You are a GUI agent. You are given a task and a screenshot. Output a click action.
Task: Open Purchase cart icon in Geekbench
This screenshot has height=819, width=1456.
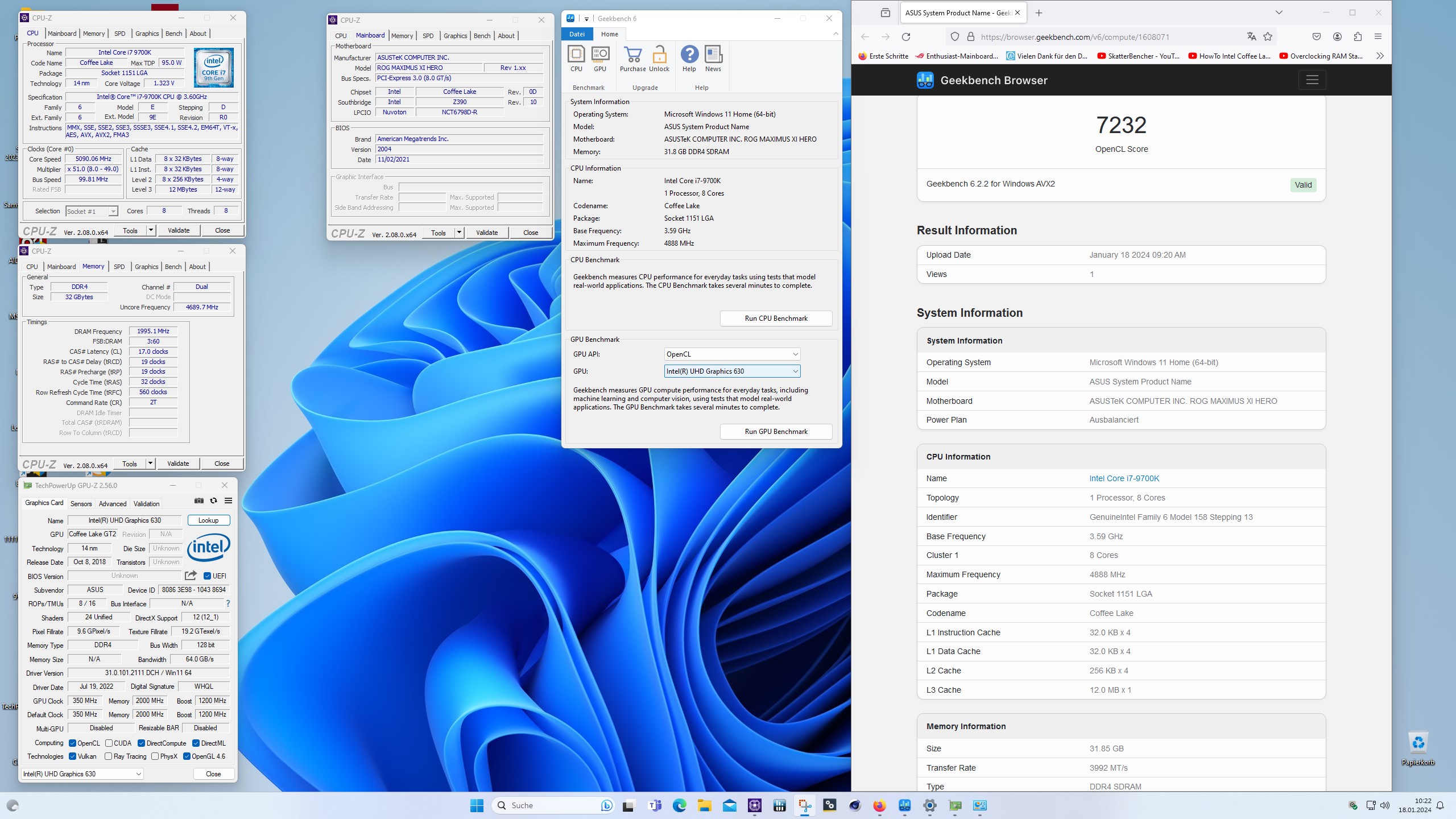click(x=632, y=59)
